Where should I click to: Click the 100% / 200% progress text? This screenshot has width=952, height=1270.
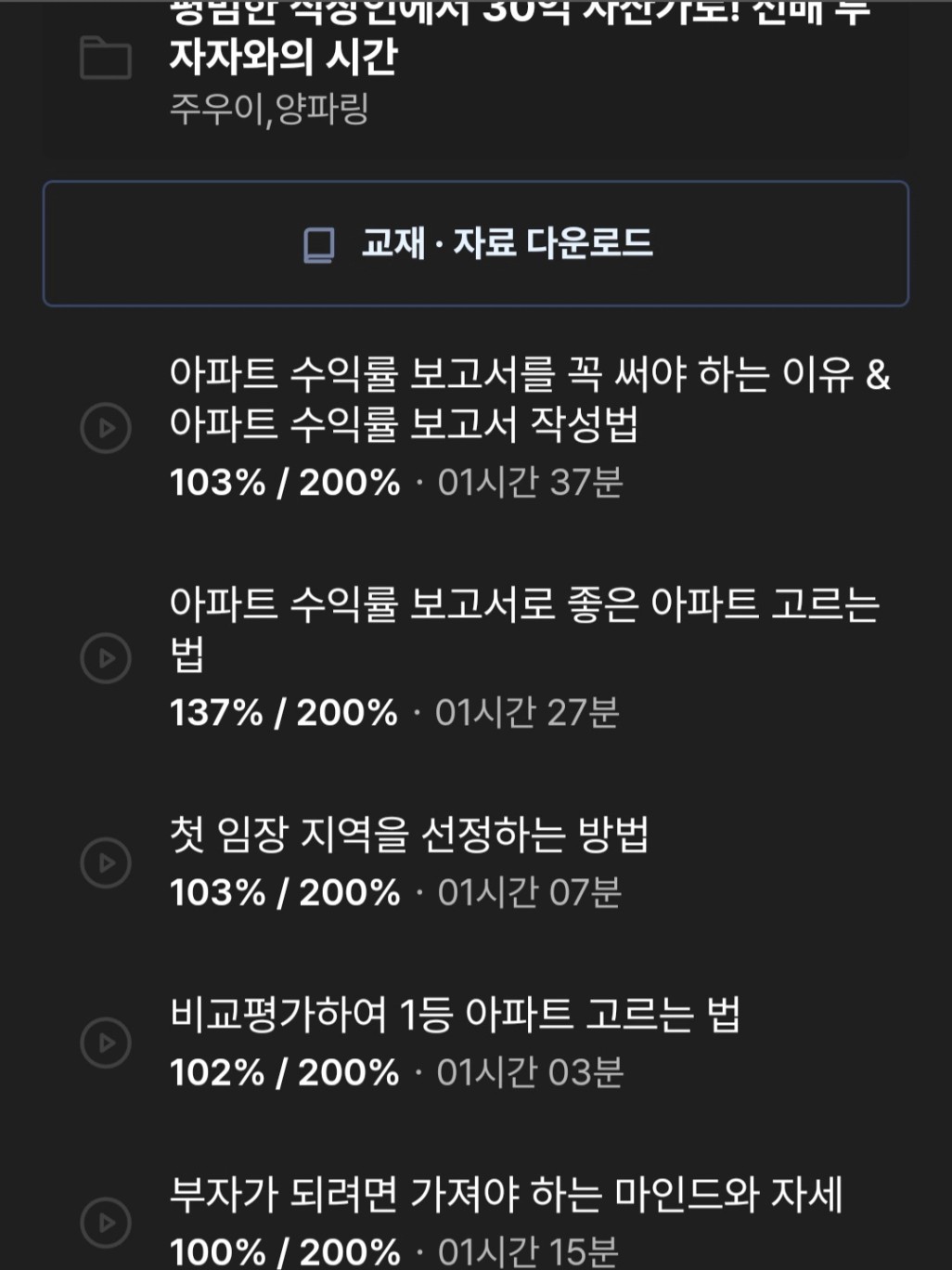tap(284, 1251)
